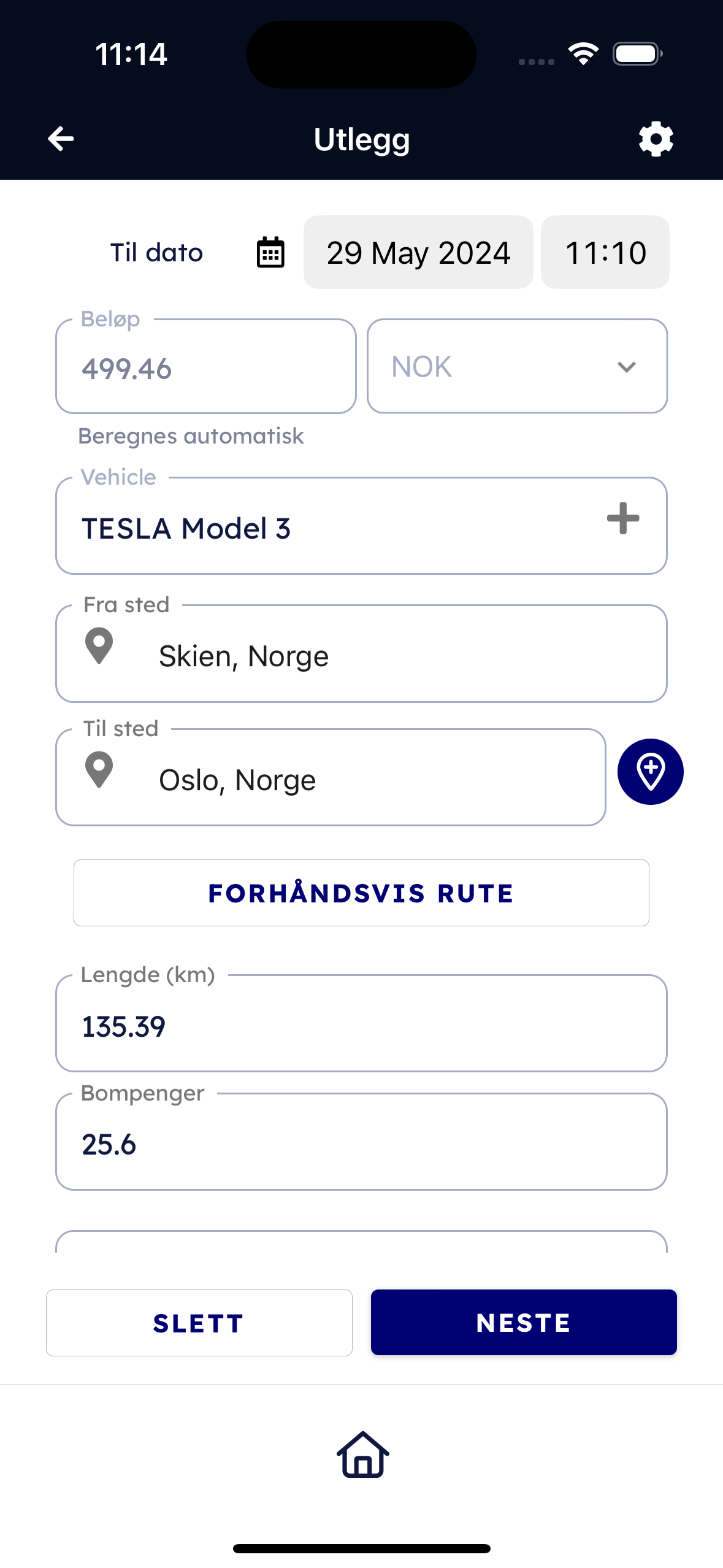
Task: Open the 11:10 time picker
Action: pos(605,252)
